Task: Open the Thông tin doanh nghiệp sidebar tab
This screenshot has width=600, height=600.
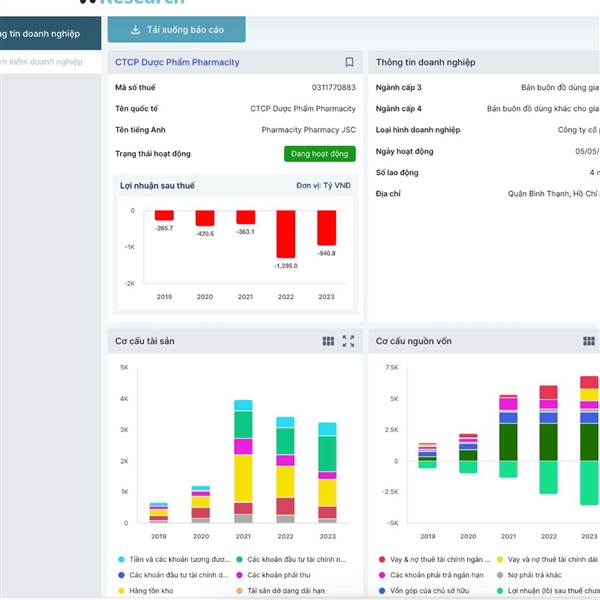Action: 51,33
